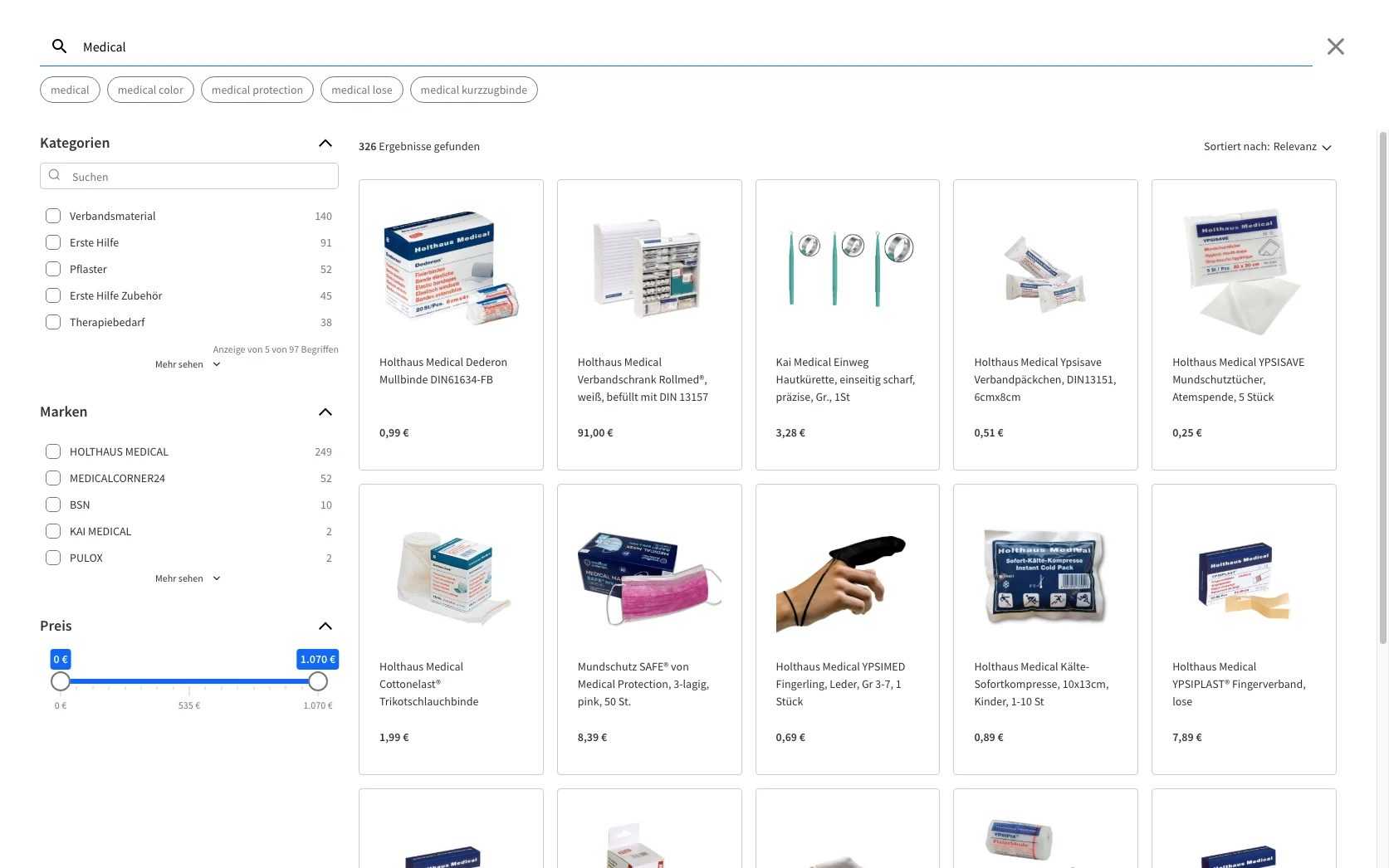This screenshot has height=868, width=1389.
Task: Click the 1.070 € maximum price badge
Action: coord(318,659)
